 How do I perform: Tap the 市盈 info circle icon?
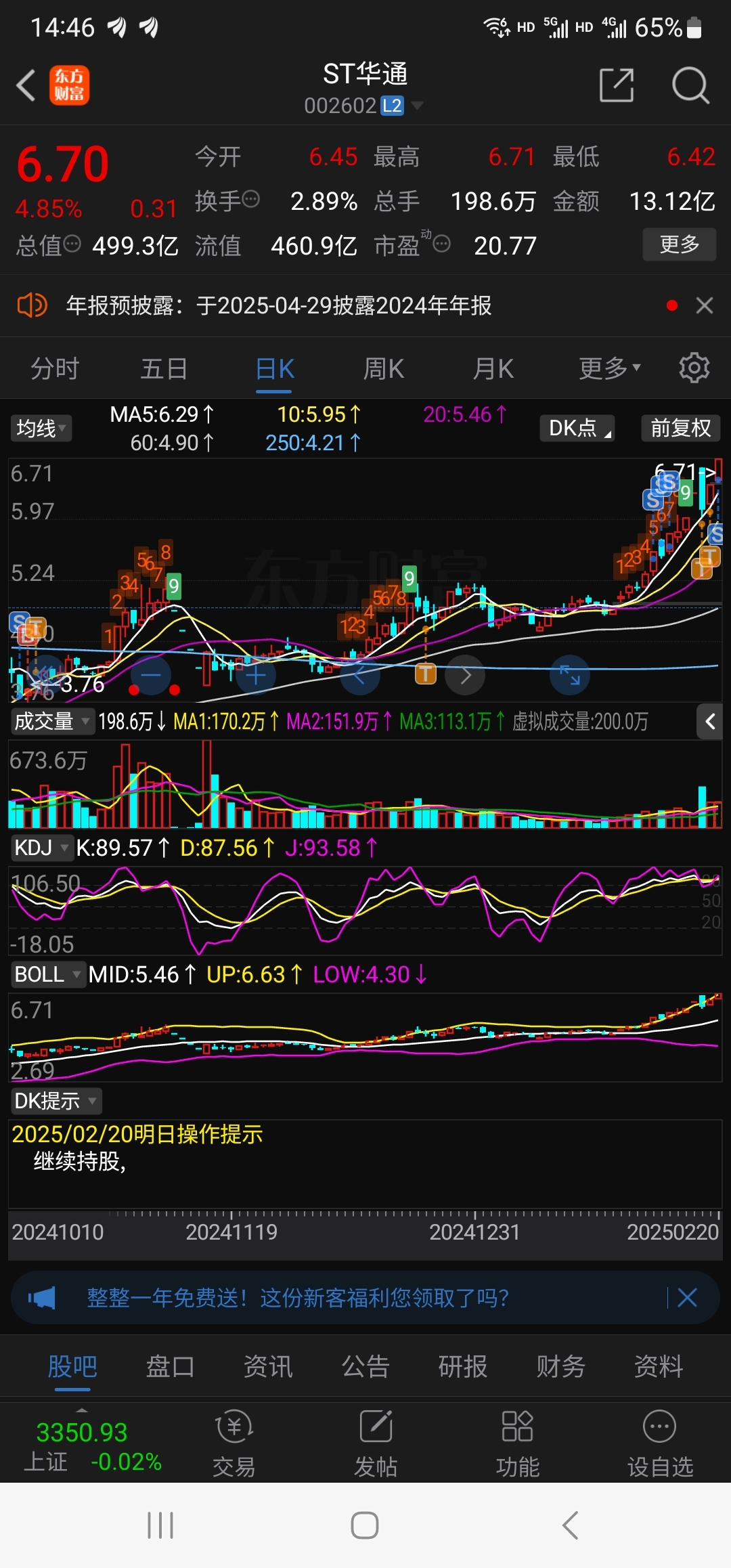click(441, 244)
